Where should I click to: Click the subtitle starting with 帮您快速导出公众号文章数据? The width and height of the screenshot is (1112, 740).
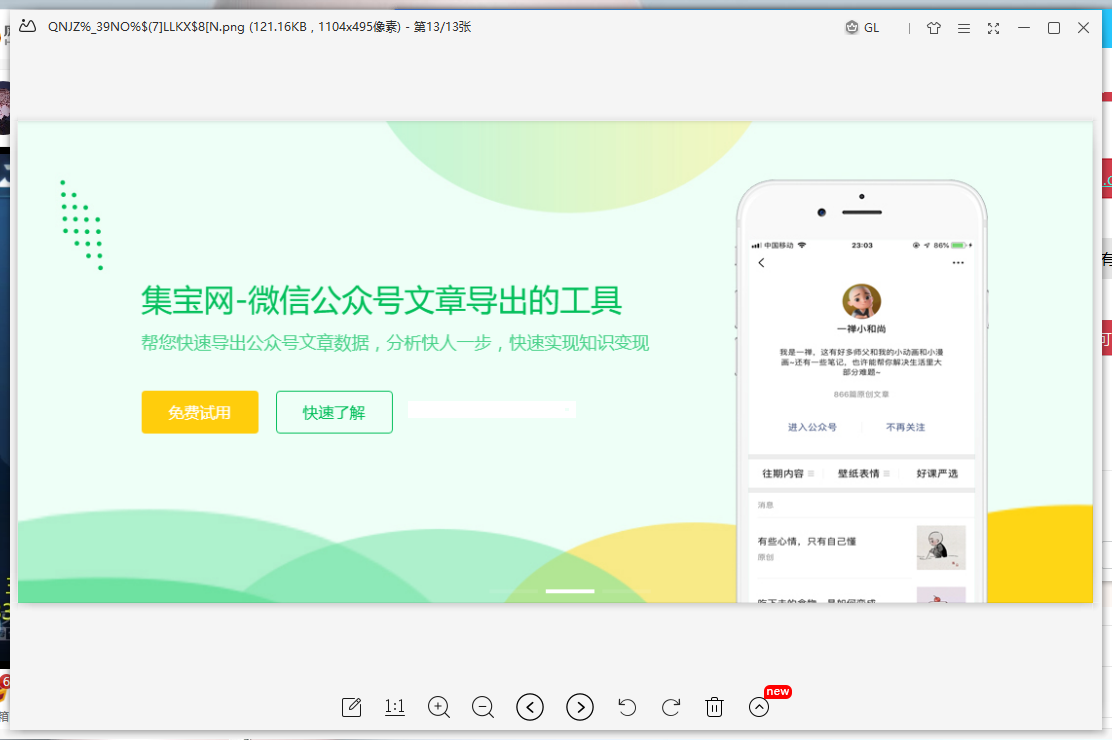click(395, 343)
